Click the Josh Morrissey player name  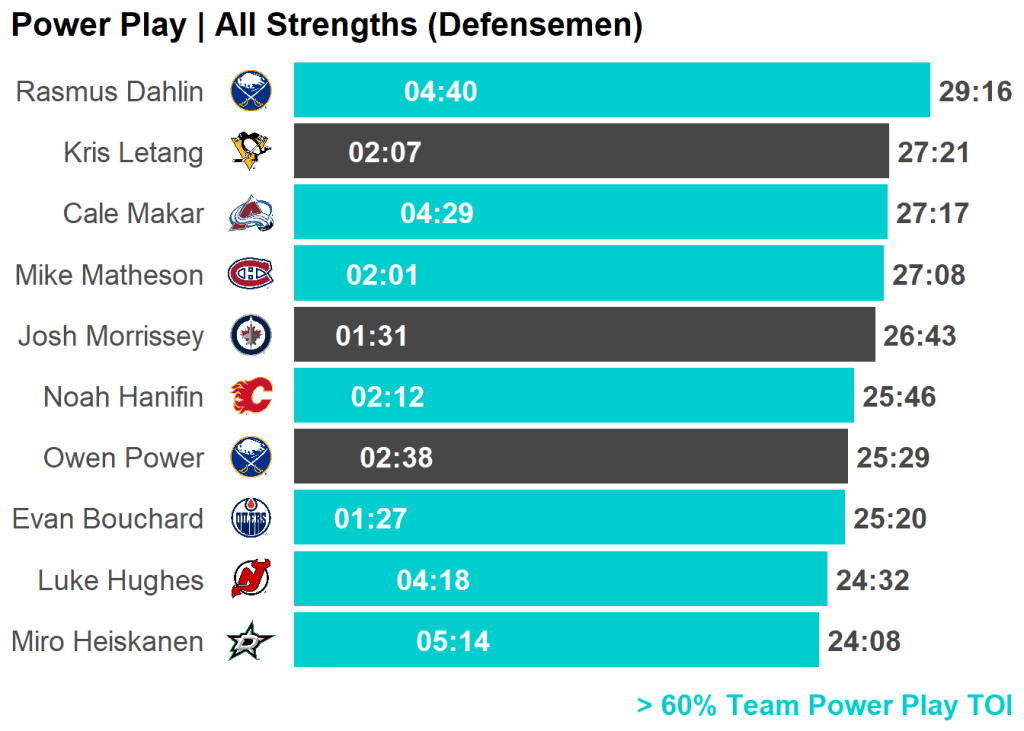pos(110,336)
